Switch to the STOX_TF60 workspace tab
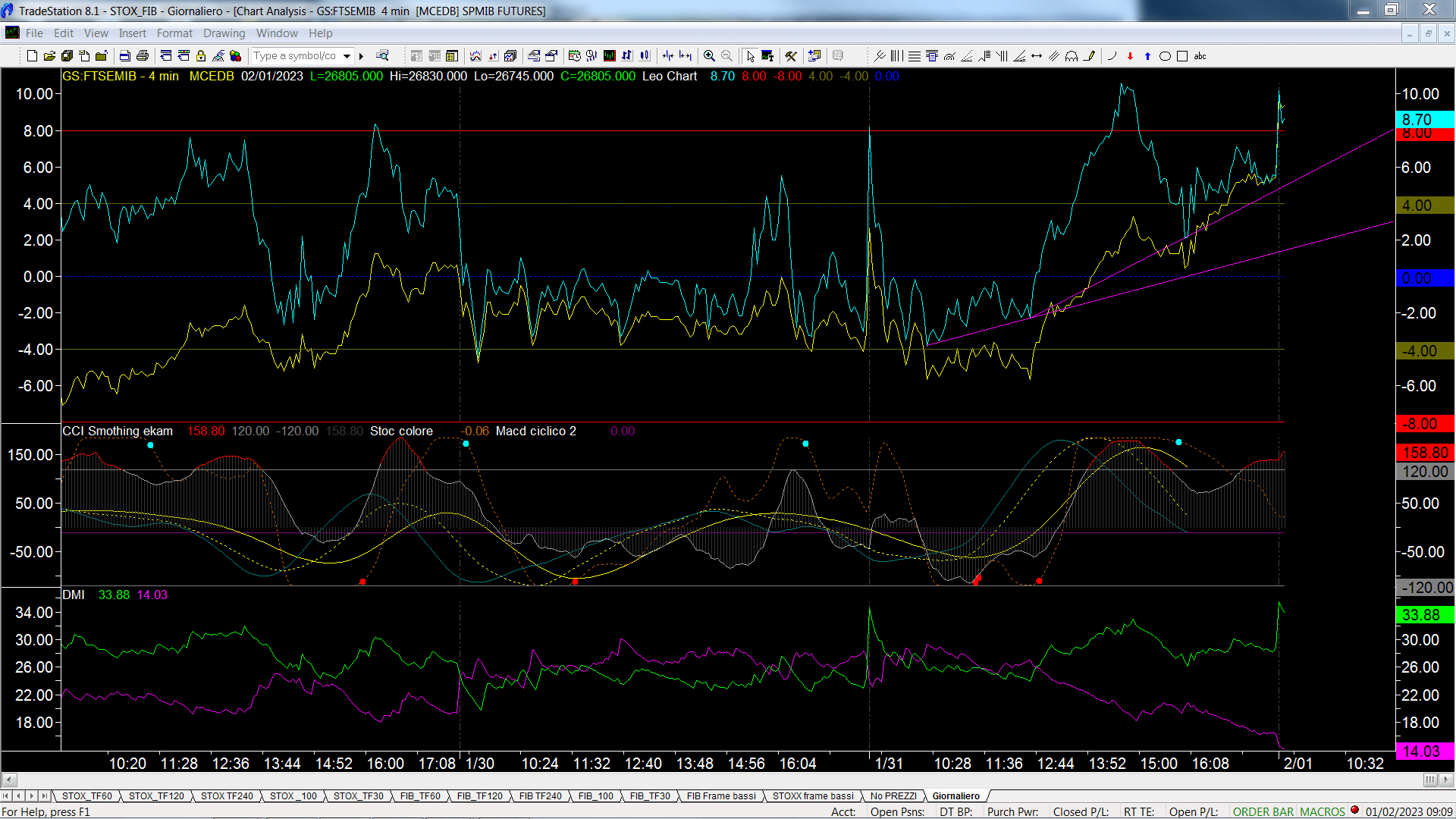The image size is (1456, 819). point(87,796)
